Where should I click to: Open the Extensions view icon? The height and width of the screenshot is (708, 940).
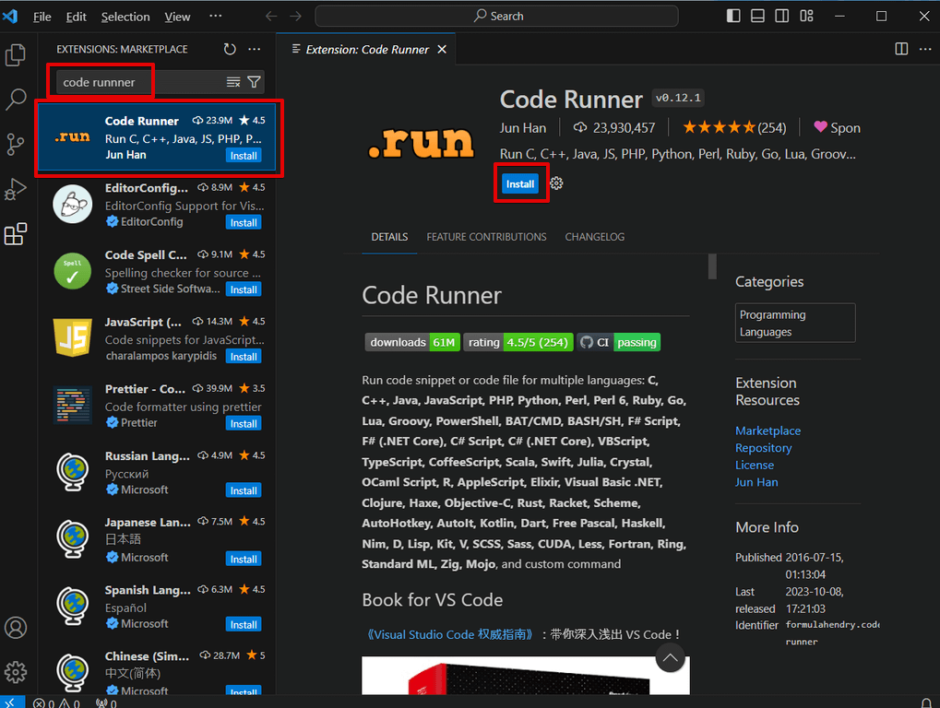point(15,233)
